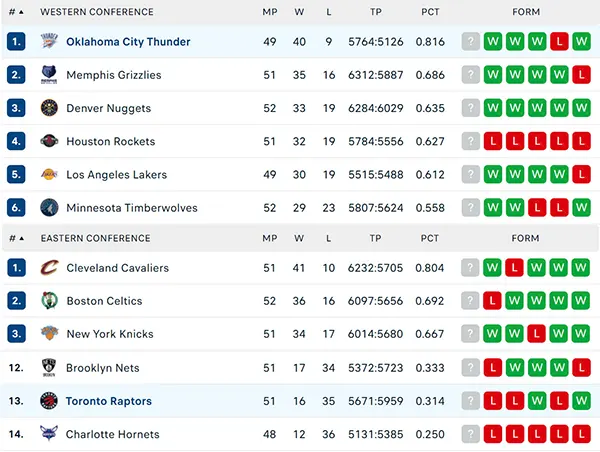Open the Memphis Grizzlies team link
The height and width of the screenshot is (452, 600).
(114, 75)
